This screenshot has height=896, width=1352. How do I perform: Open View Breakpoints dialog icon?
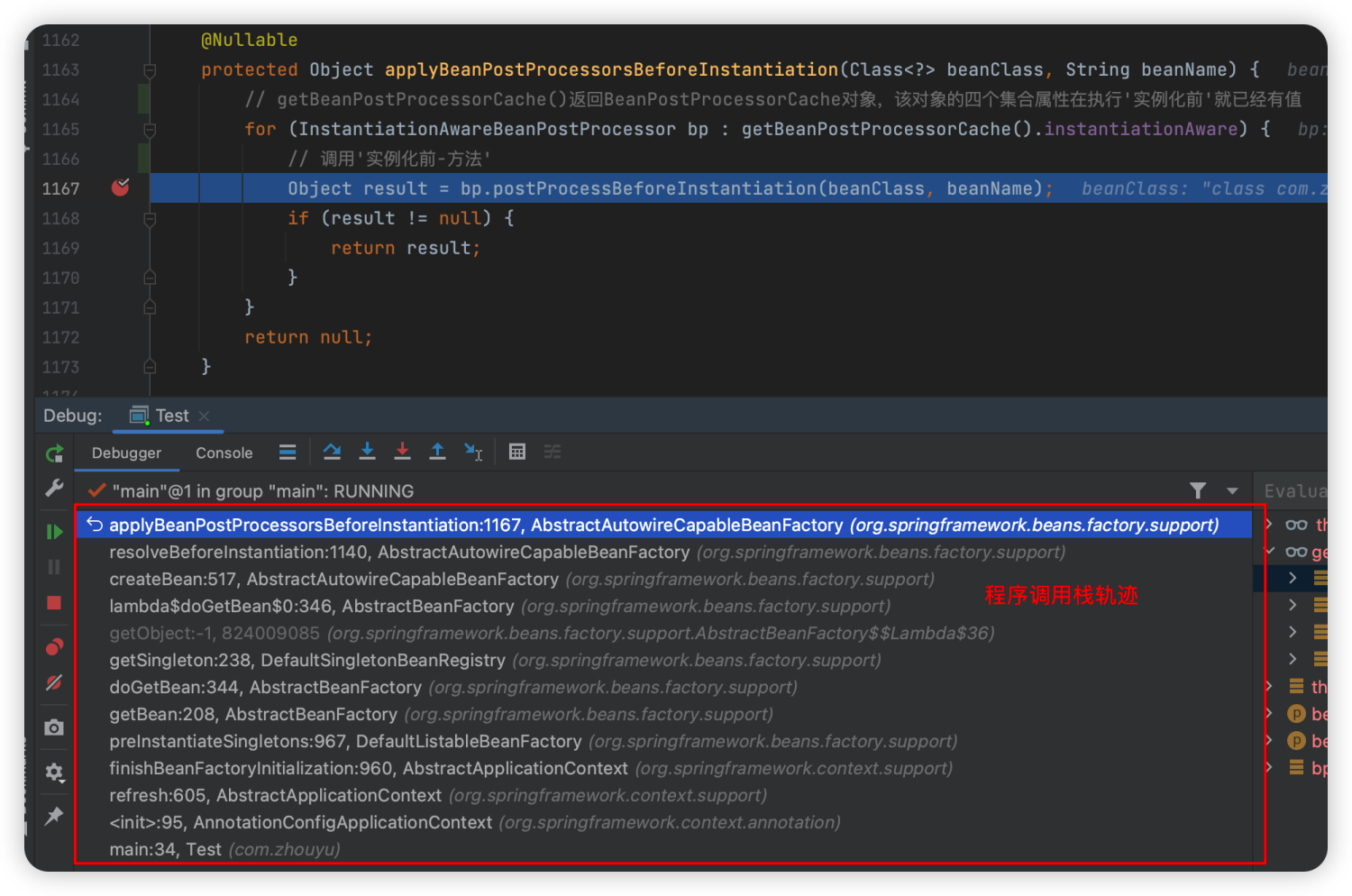point(54,645)
